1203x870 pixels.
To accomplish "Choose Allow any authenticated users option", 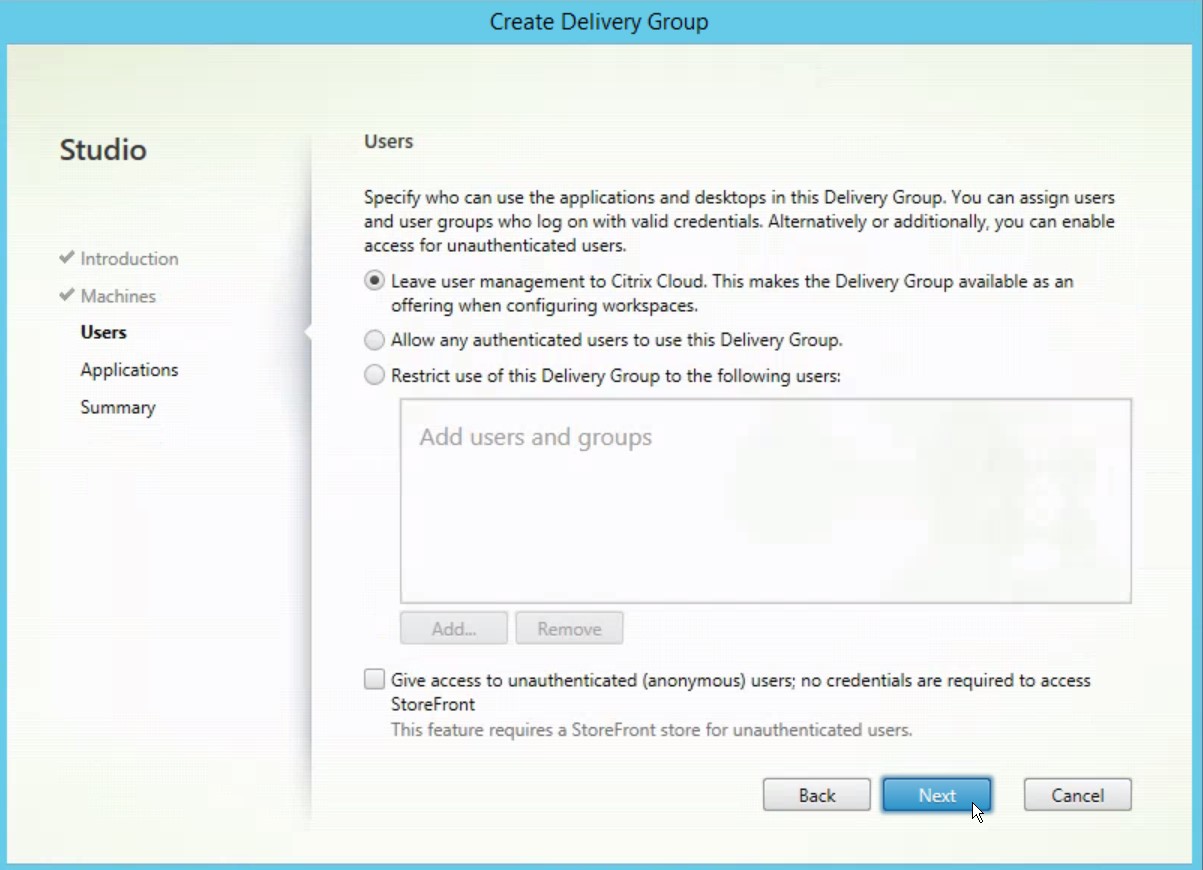I will coord(374,340).
